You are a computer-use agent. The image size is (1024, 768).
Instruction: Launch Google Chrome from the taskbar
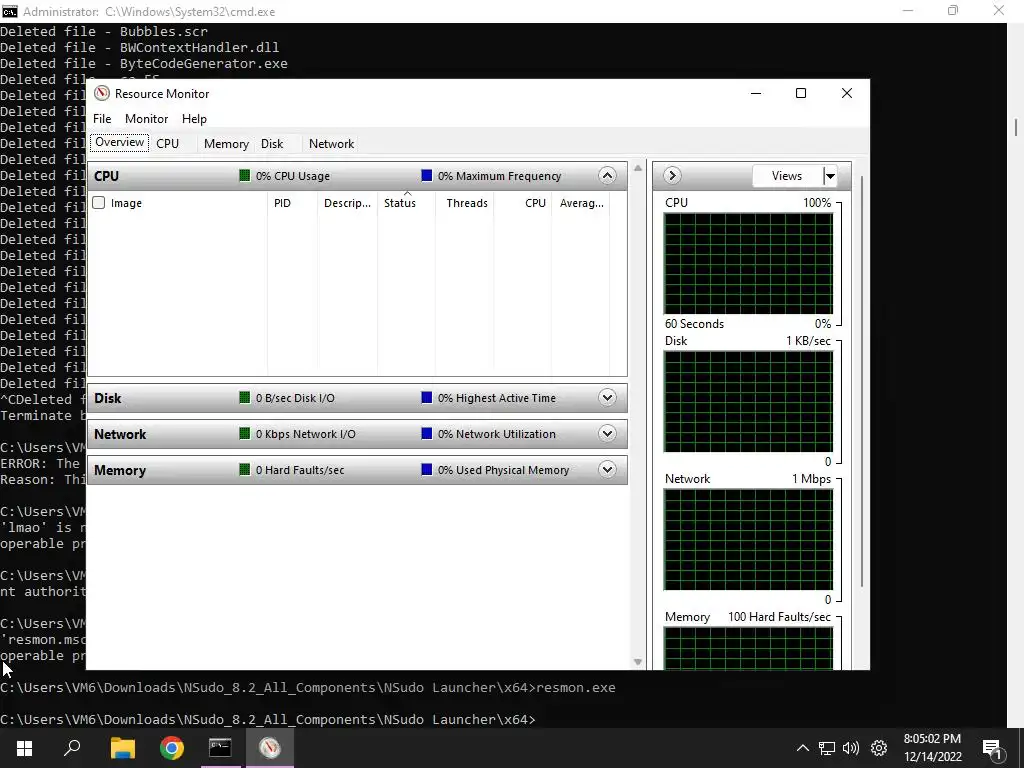pyautogui.click(x=172, y=748)
